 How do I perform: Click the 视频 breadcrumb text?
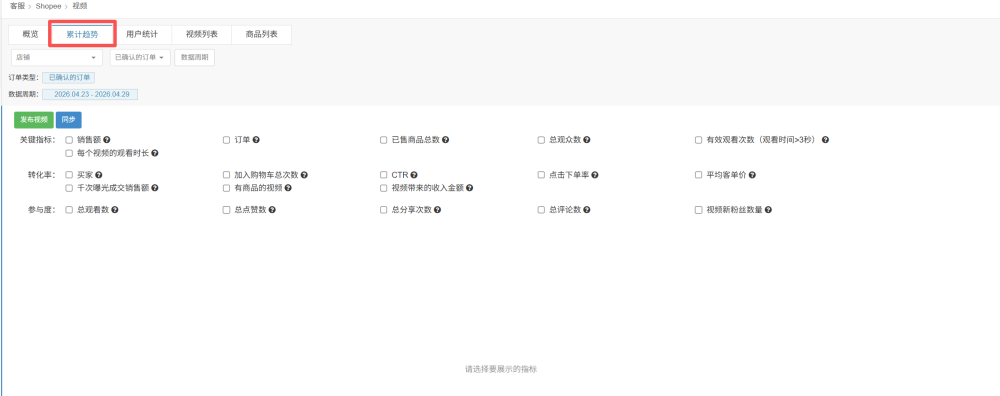pyautogui.click(x=80, y=6)
